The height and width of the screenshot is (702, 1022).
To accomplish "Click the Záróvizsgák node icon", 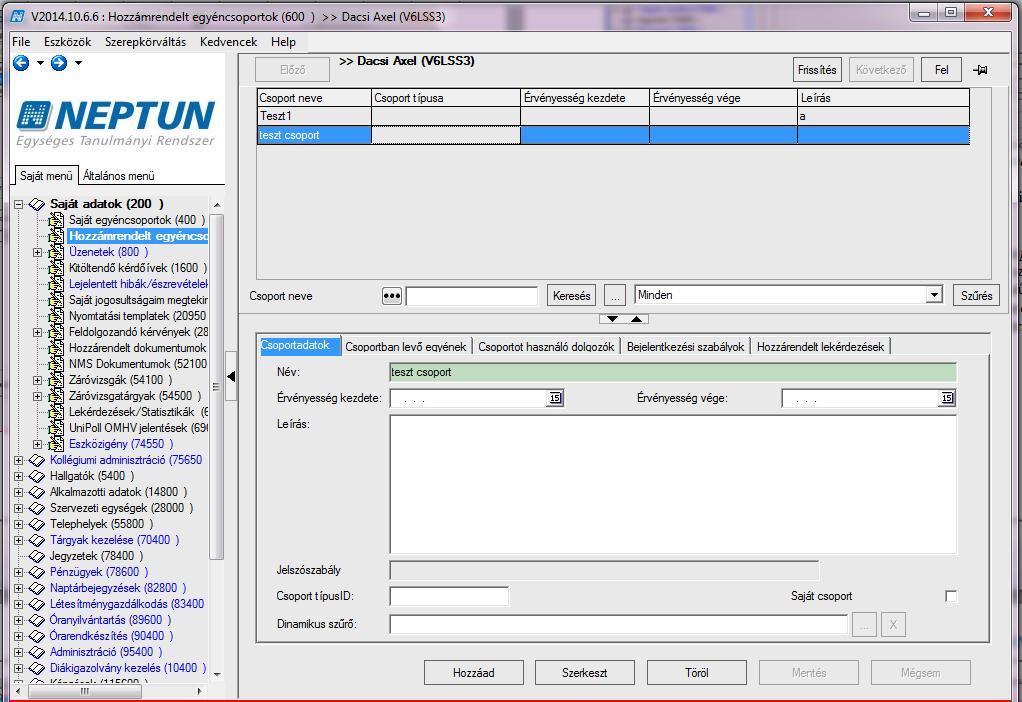I will pos(57,379).
